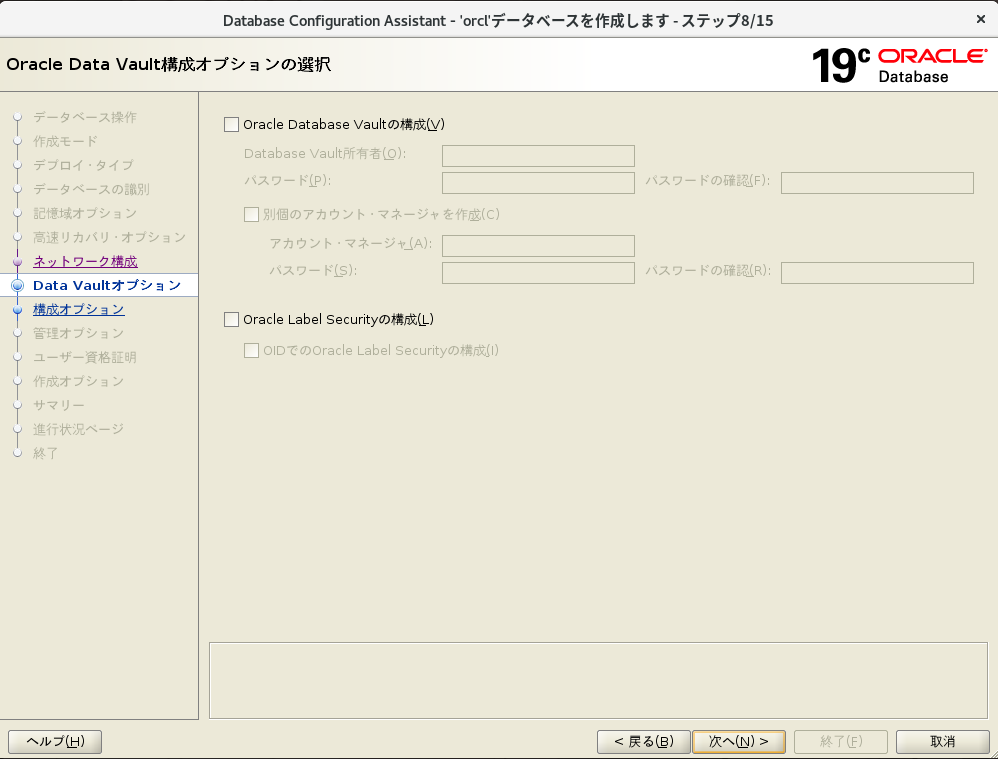The width and height of the screenshot is (998, 759).
Task: Focus the account manager パスワード(S) field
Action: (x=538, y=273)
